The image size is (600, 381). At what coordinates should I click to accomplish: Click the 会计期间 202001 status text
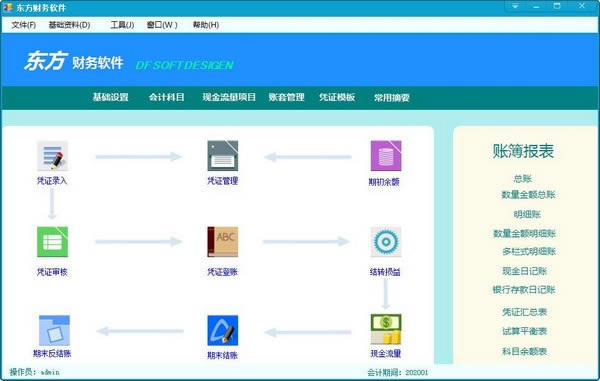tap(398, 372)
